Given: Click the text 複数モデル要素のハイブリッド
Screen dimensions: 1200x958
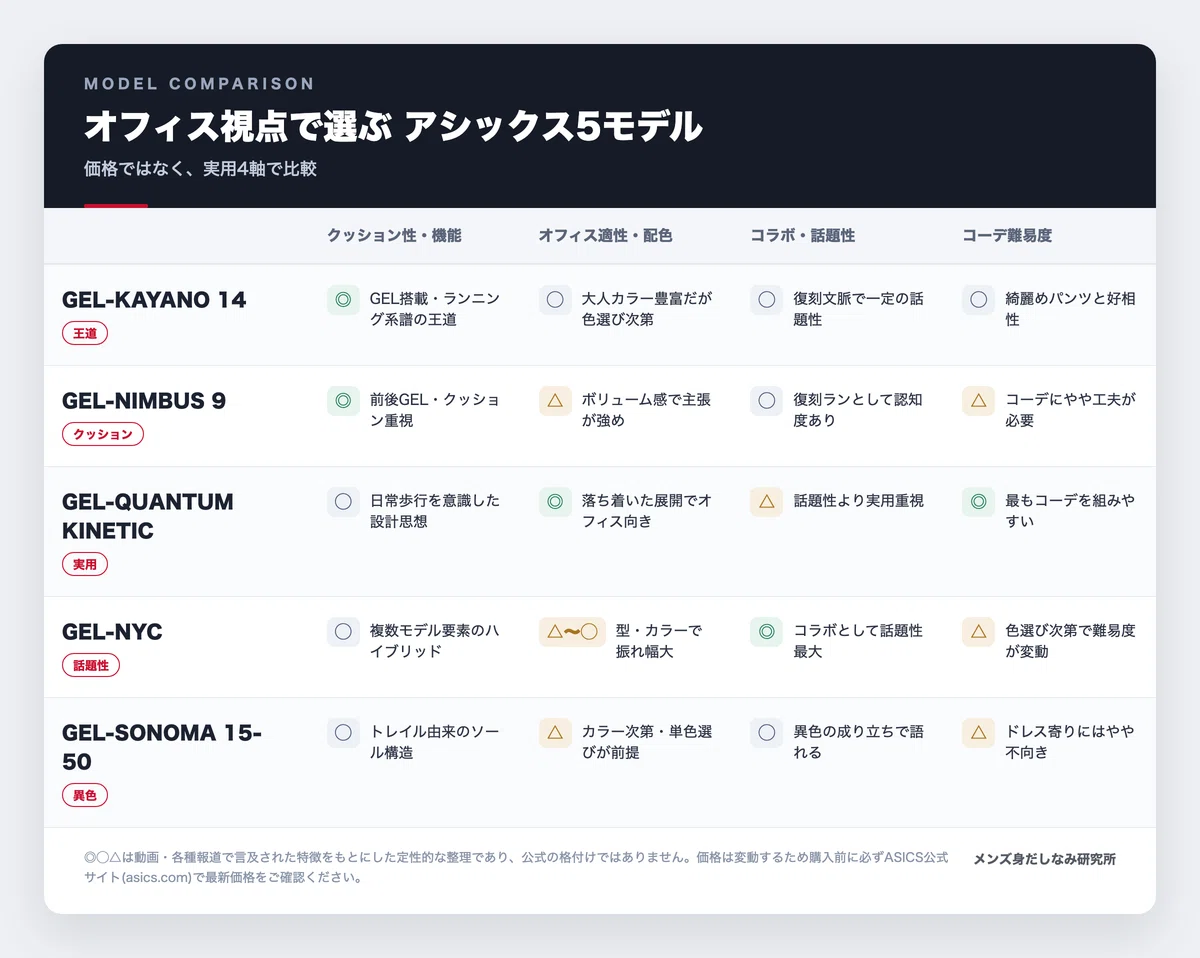Looking at the screenshot, I should click(x=433, y=641).
